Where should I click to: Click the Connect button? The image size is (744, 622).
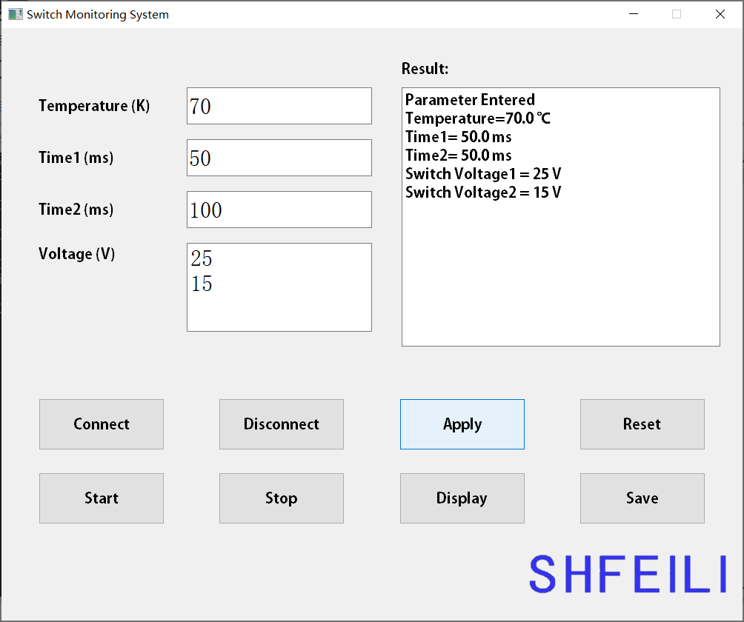(x=101, y=424)
